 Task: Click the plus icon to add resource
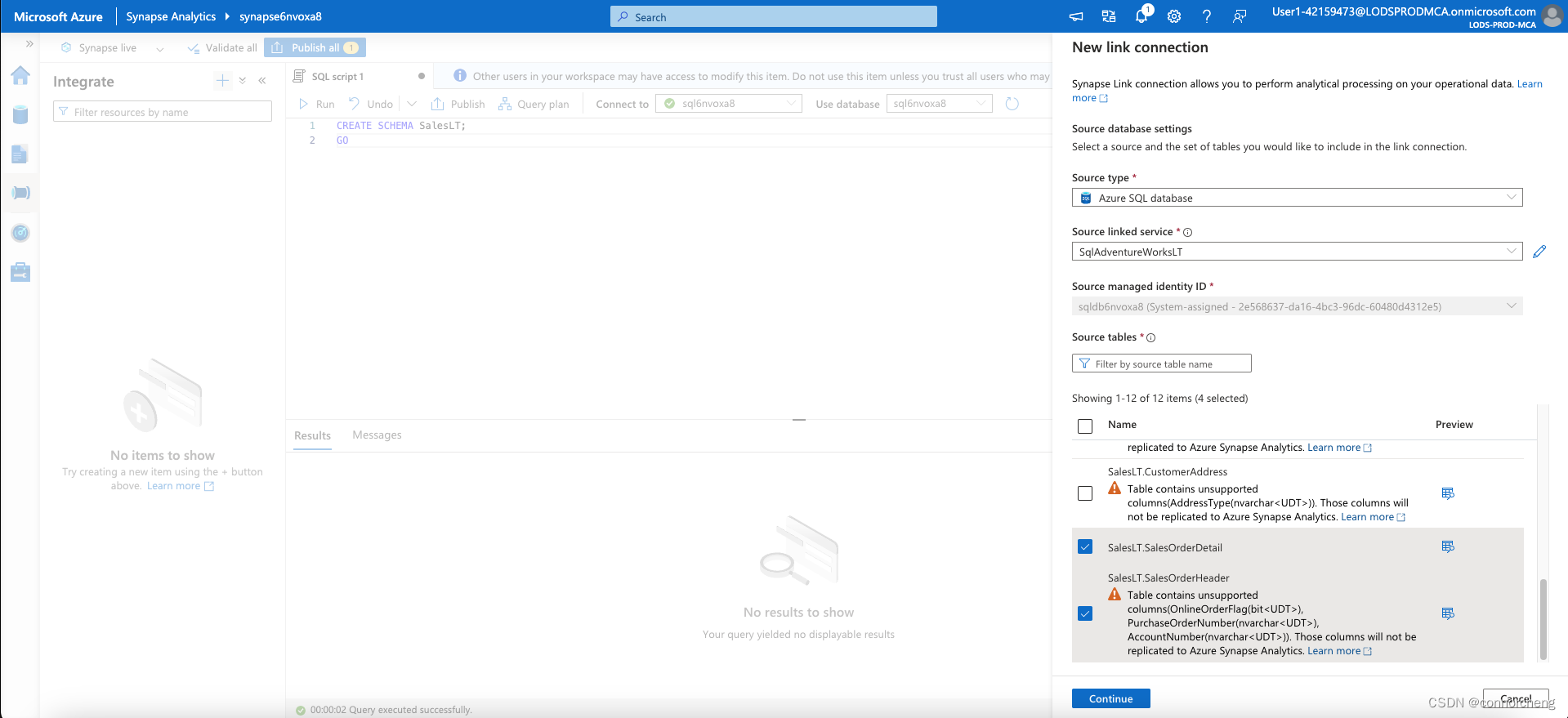222,80
